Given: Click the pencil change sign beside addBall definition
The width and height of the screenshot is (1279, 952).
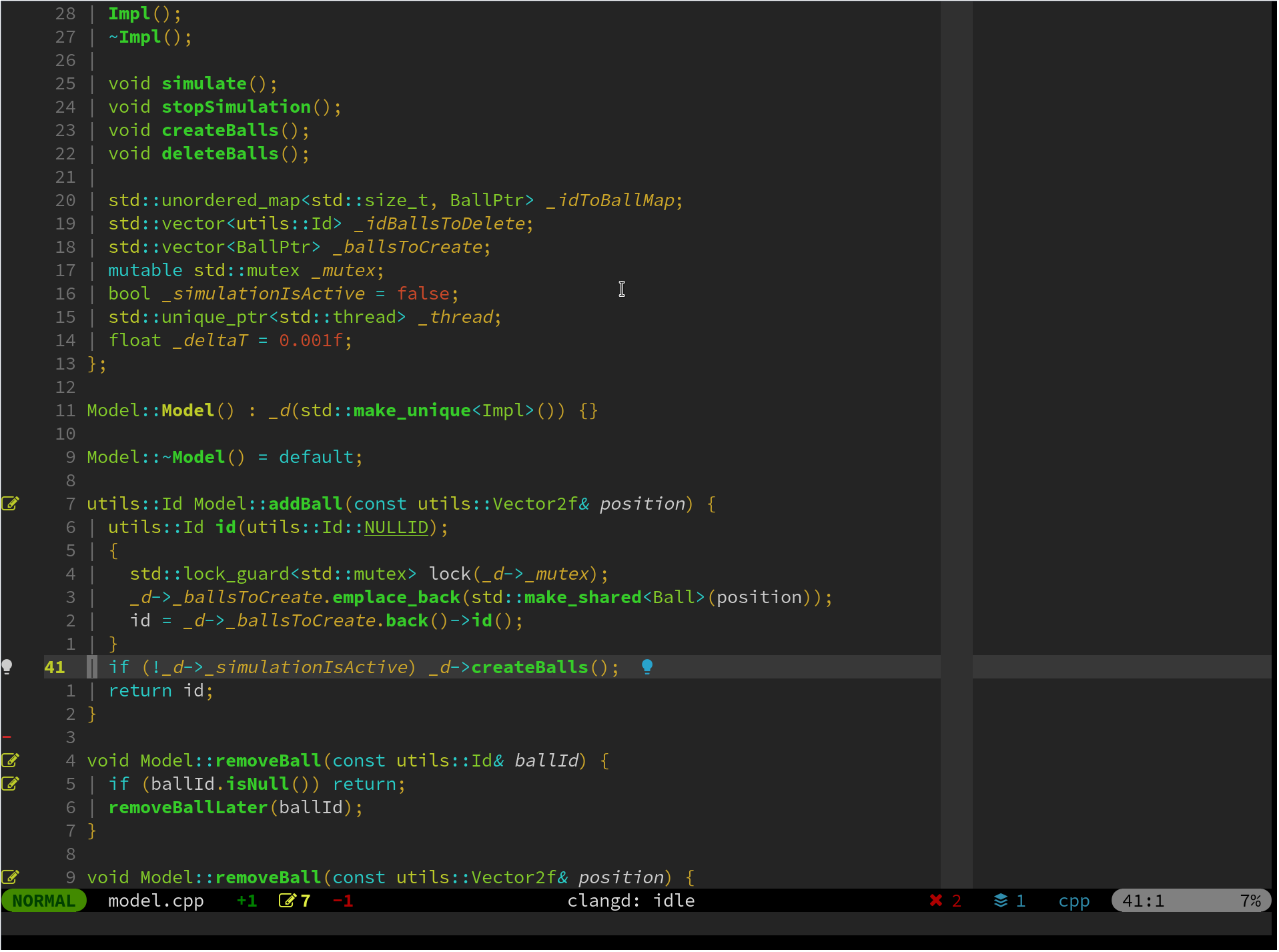Looking at the screenshot, I should tap(11, 503).
